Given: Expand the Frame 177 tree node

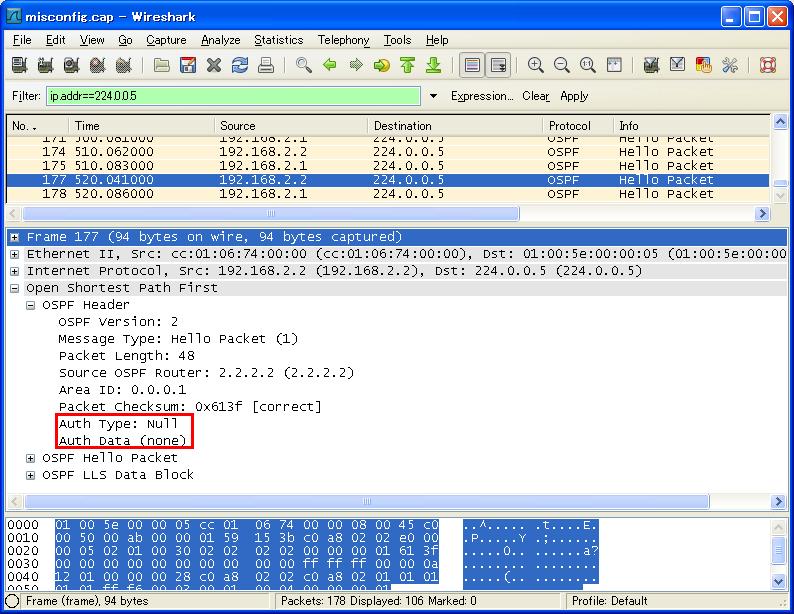Looking at the screenshot, I should tap(15, 237).
